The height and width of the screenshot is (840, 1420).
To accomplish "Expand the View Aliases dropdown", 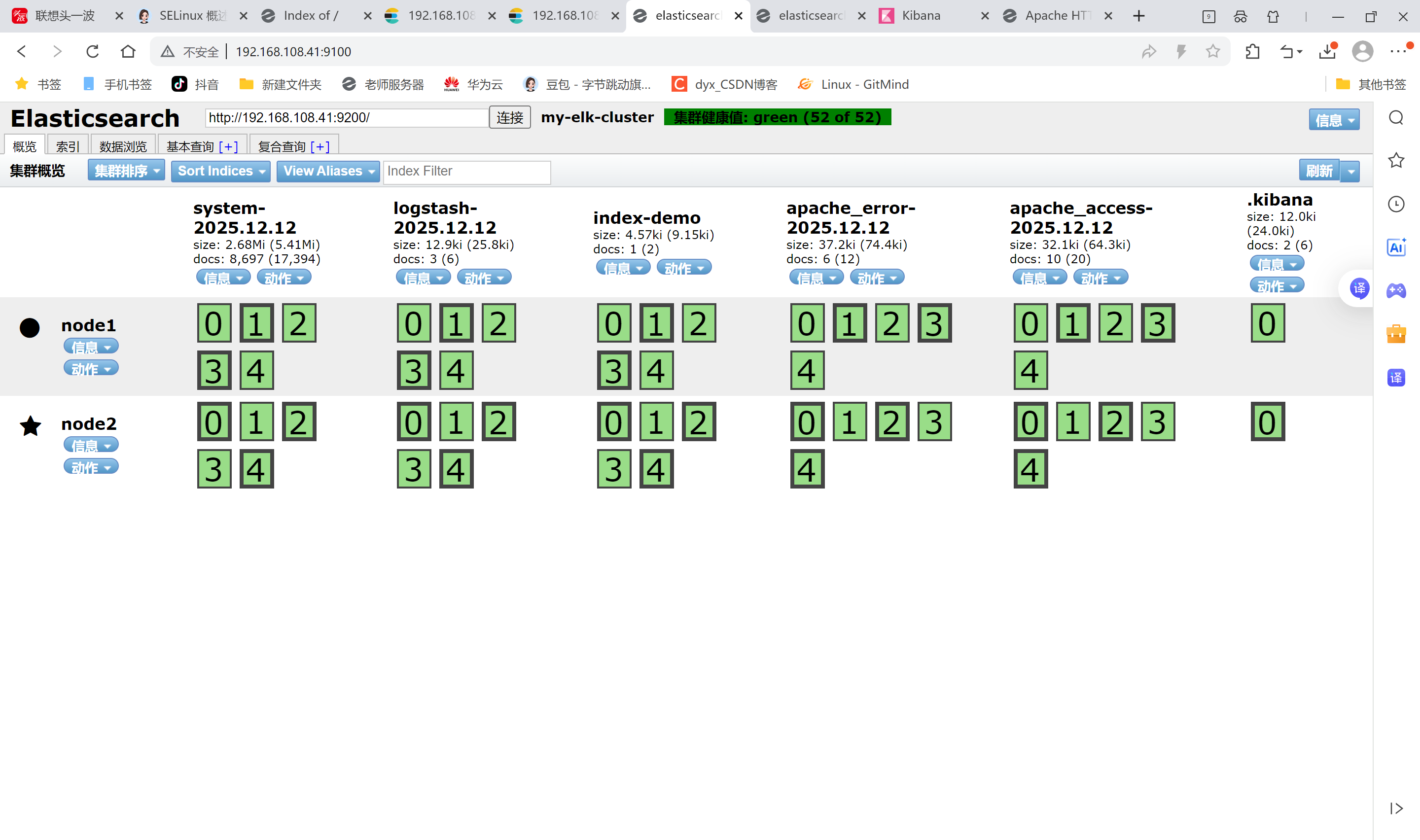I will point(328,171).
